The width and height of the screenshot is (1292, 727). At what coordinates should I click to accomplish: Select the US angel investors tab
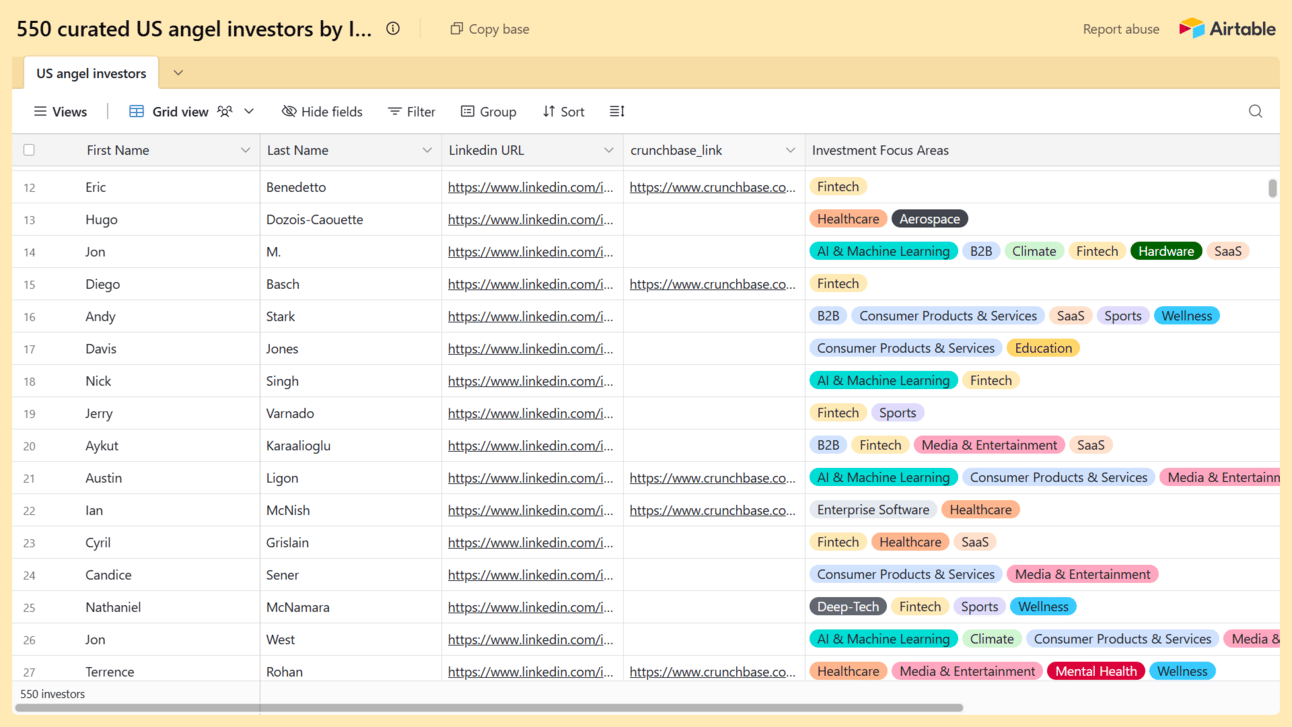91,73
